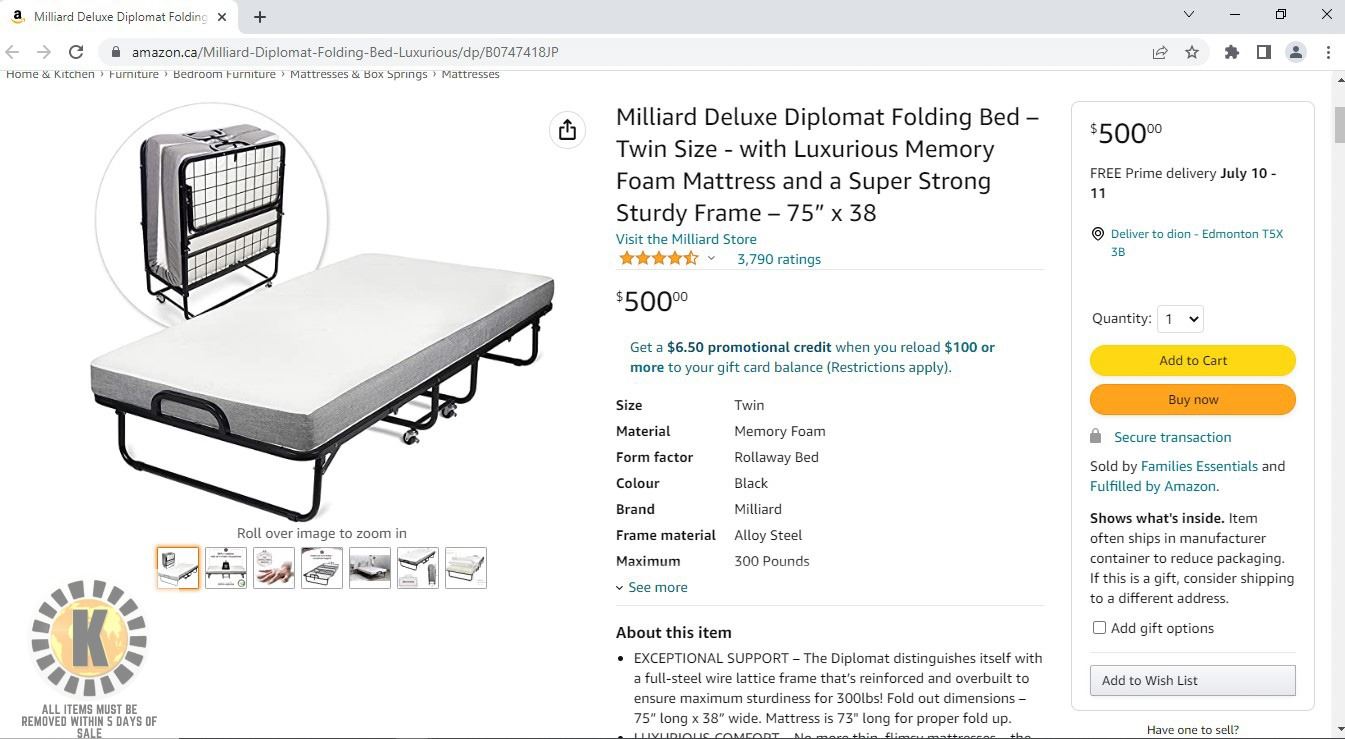
Task: Visit the Milliard Store link
Action: (x=686, y=239)
